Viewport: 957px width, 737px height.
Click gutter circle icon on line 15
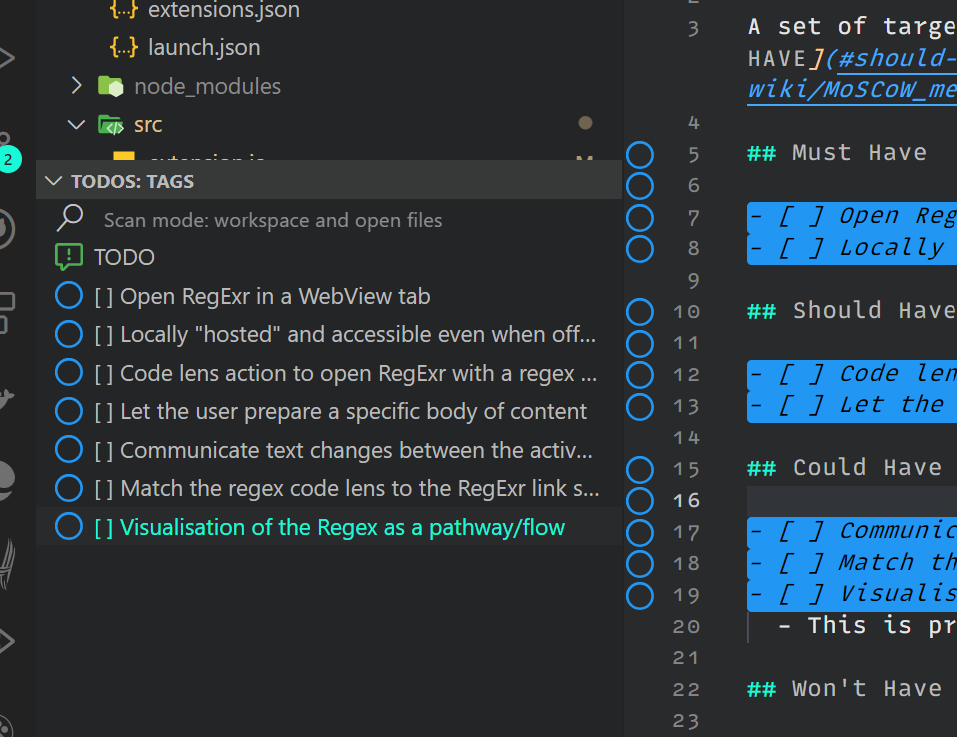640,470
